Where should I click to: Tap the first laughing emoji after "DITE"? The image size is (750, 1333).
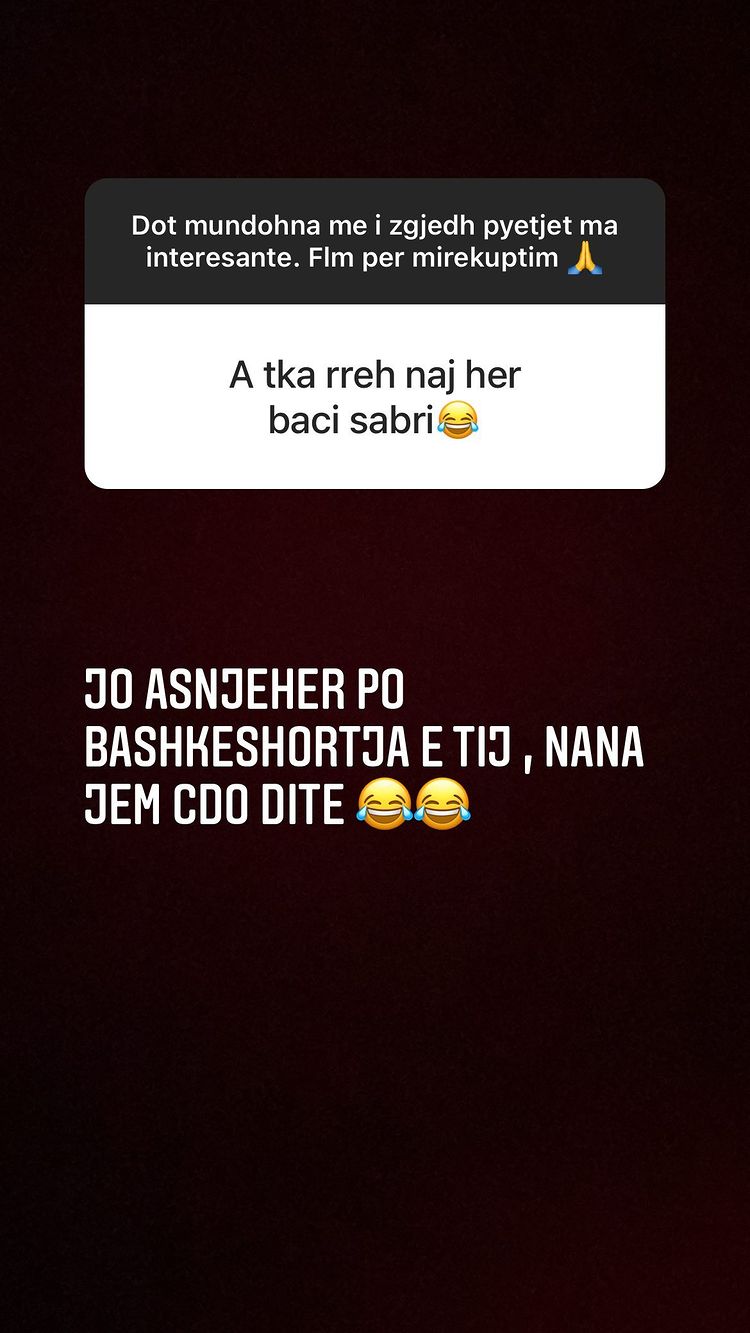385,806
